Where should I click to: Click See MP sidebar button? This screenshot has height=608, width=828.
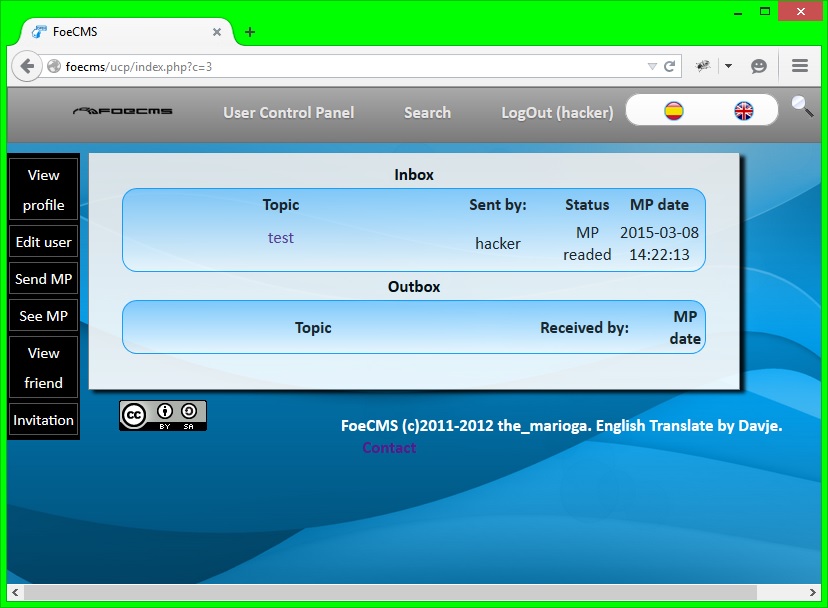point(43,316)
